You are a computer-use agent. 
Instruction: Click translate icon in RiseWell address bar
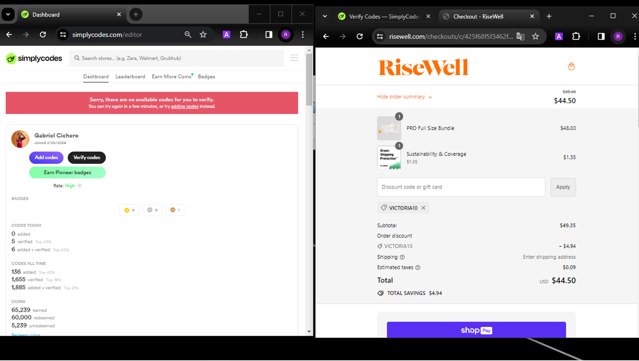click(x=520, y=36)
